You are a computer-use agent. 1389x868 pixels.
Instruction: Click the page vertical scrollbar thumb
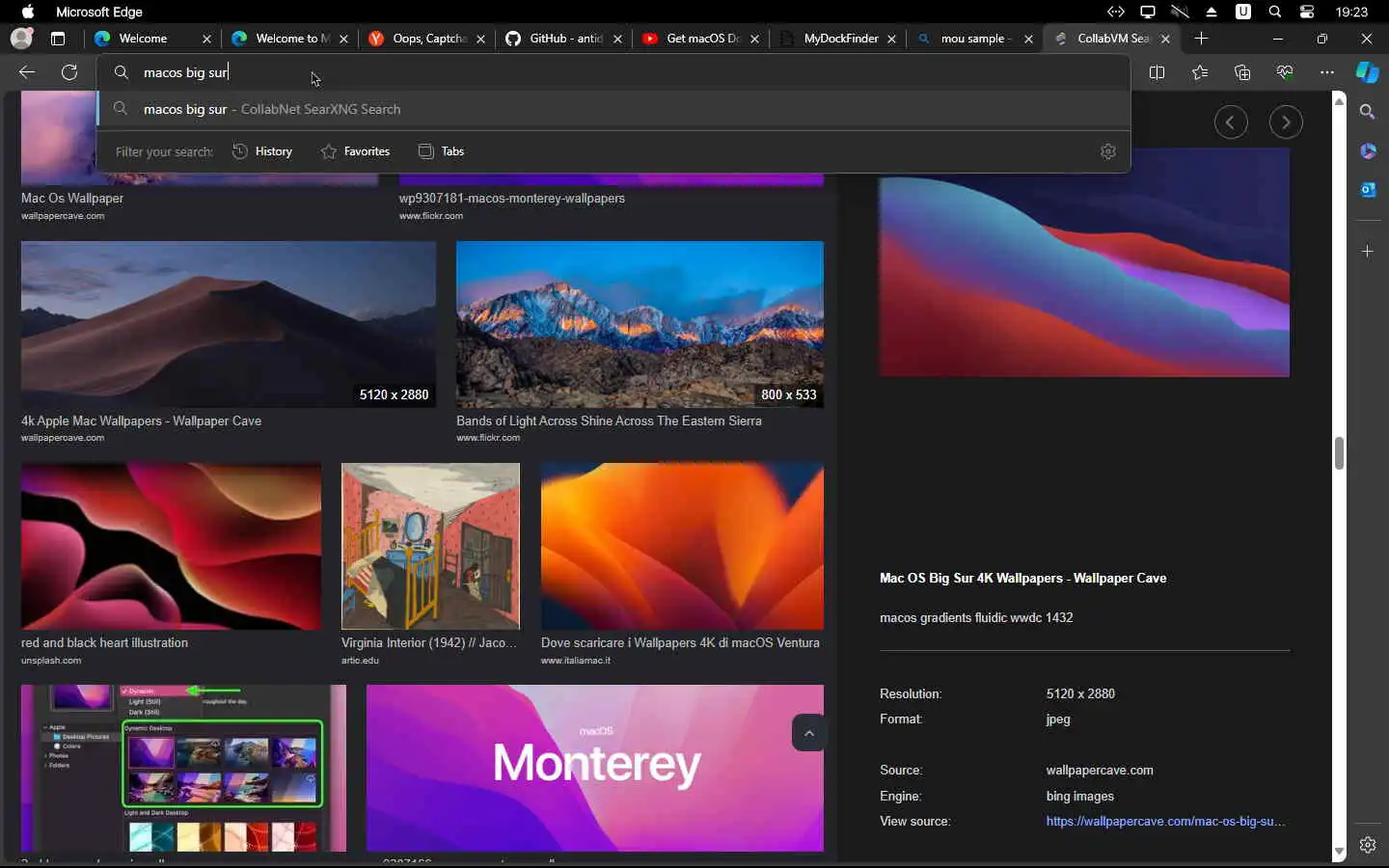1339,452
